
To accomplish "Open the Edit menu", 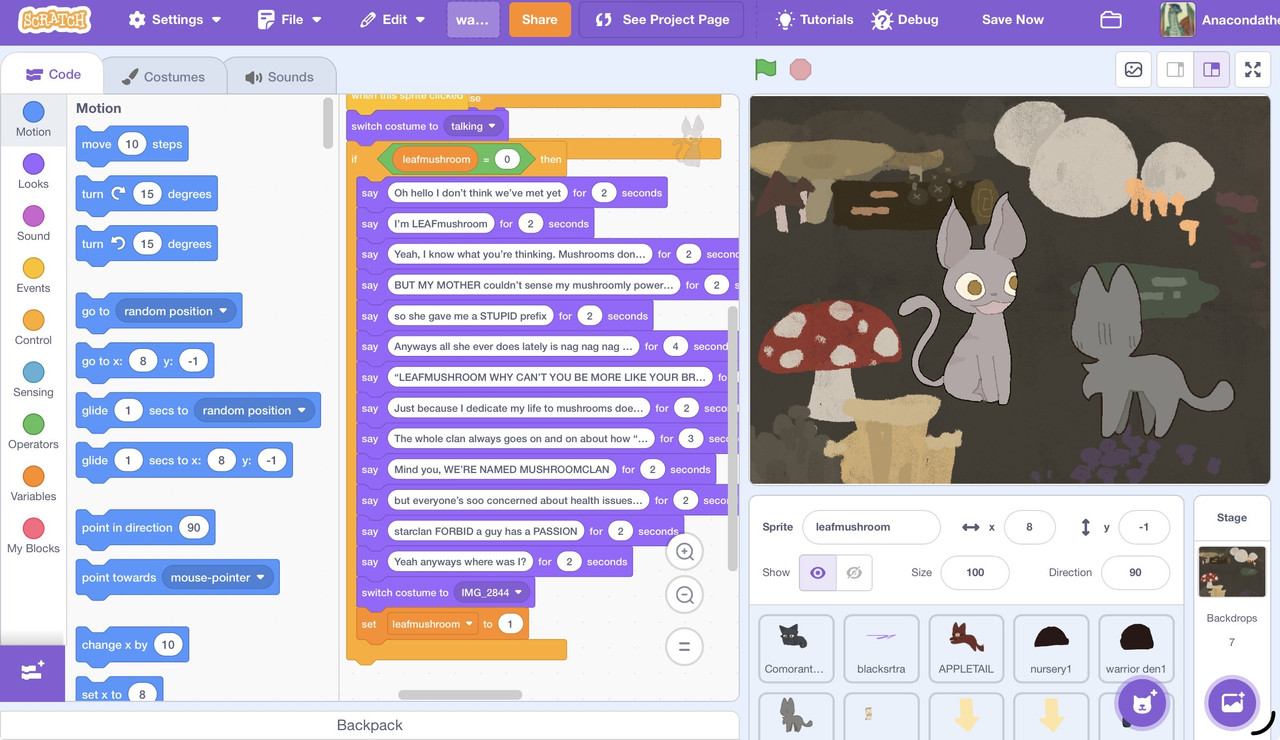I will point(392,19).
